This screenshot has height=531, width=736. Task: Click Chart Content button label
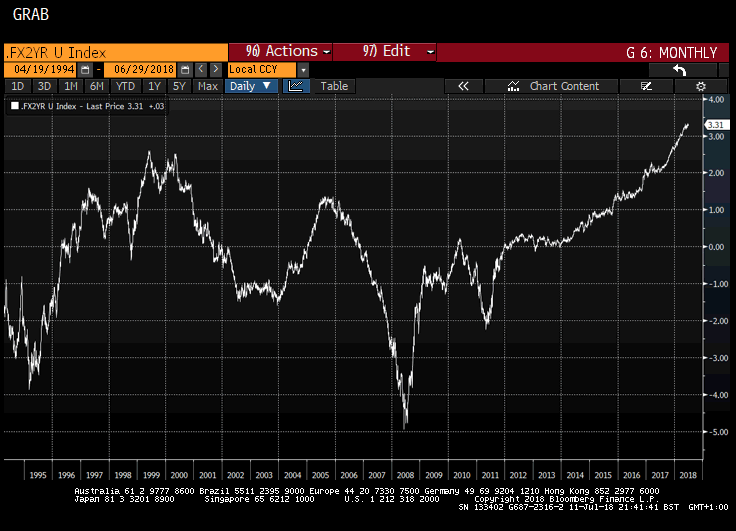(x=564, y=86)
